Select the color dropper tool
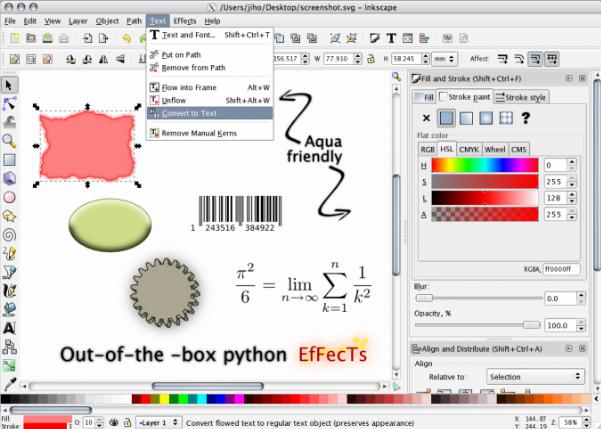 coord(9,384)
